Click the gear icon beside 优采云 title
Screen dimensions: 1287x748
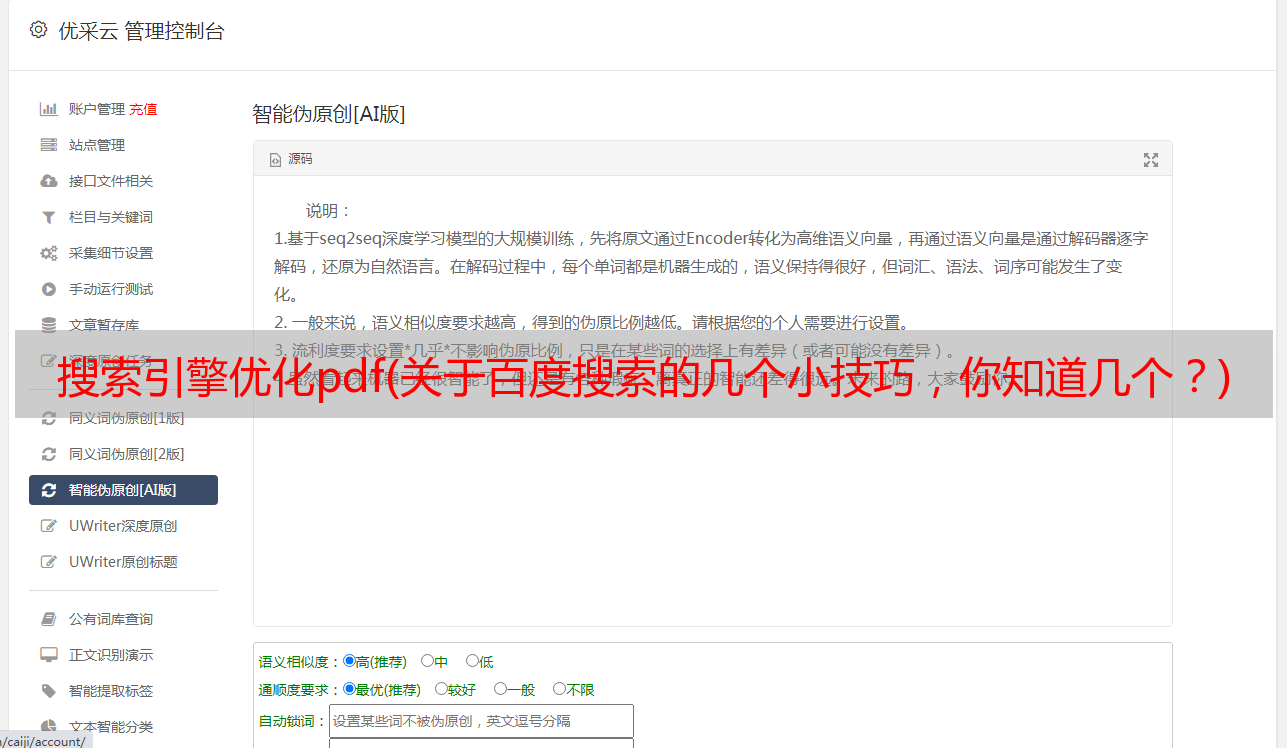click(x=38, y=30)
